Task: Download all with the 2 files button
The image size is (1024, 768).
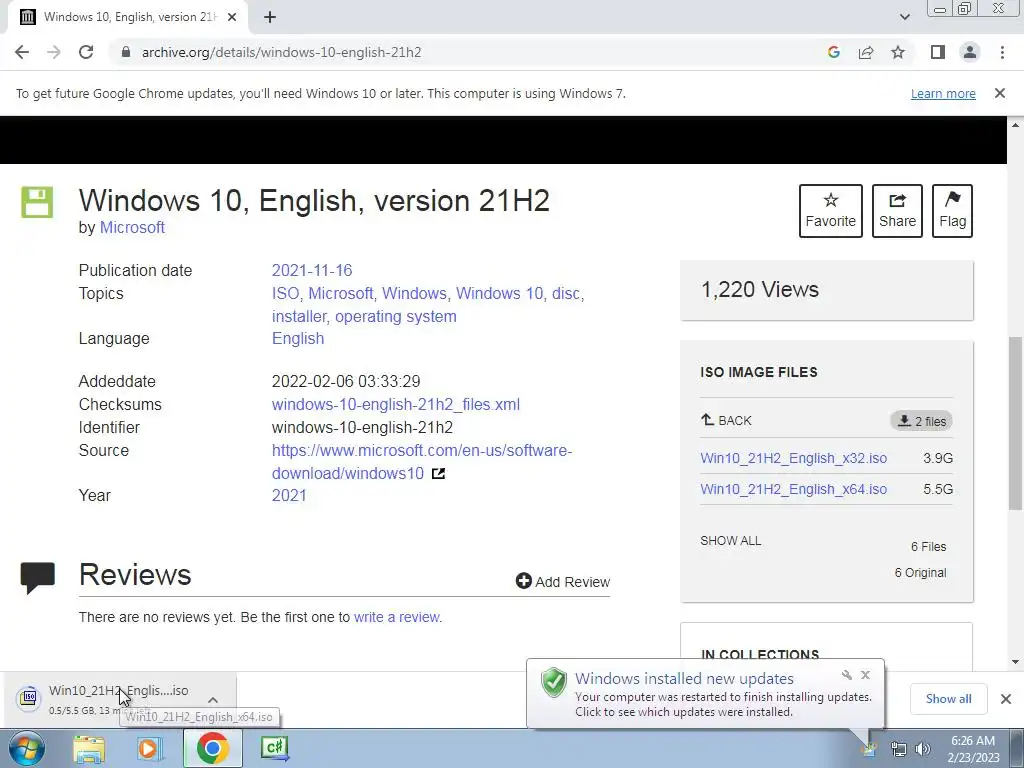Action: [x=921, y=421]
